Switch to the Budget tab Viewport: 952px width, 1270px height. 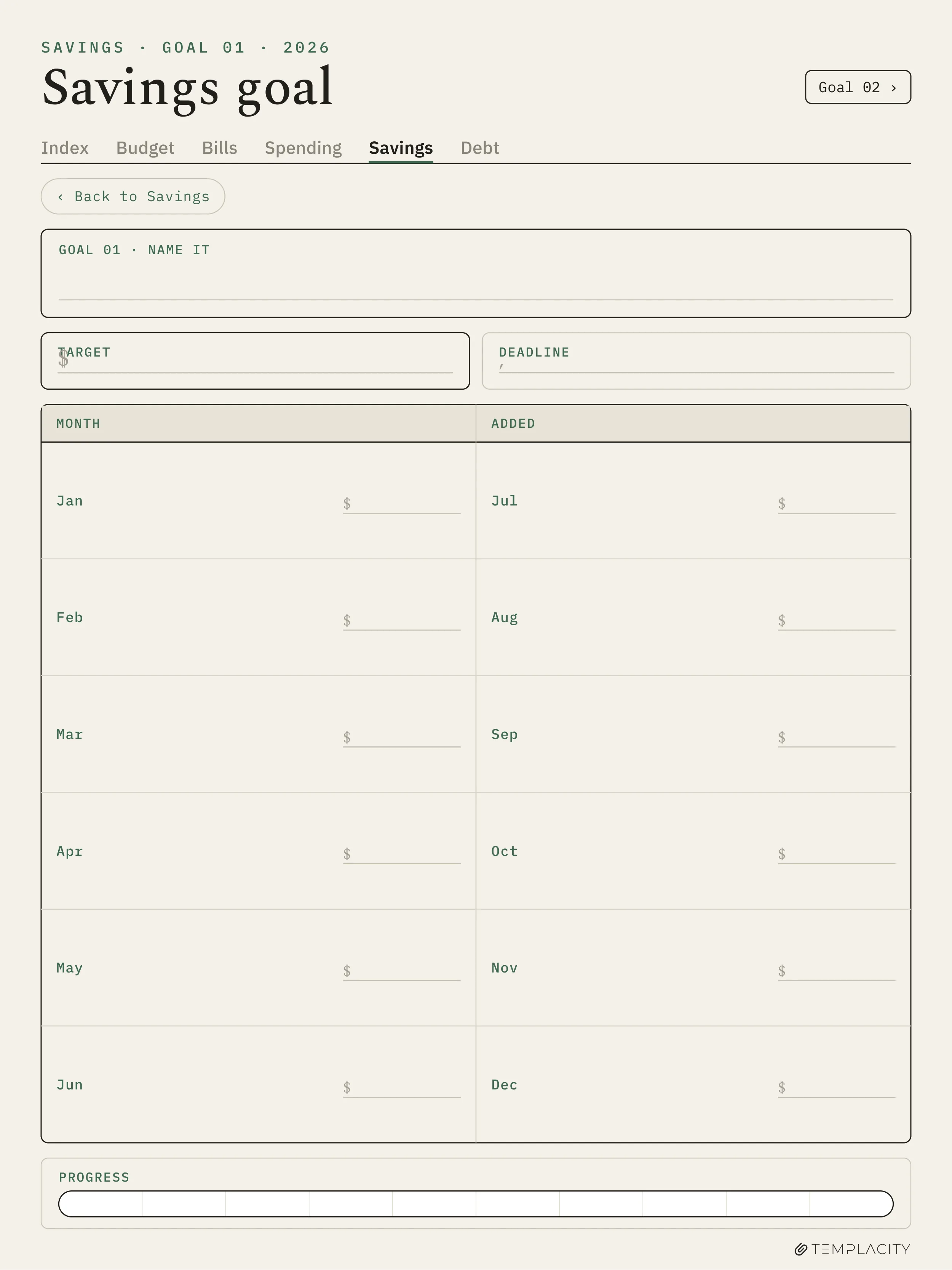tap(145, 148)
